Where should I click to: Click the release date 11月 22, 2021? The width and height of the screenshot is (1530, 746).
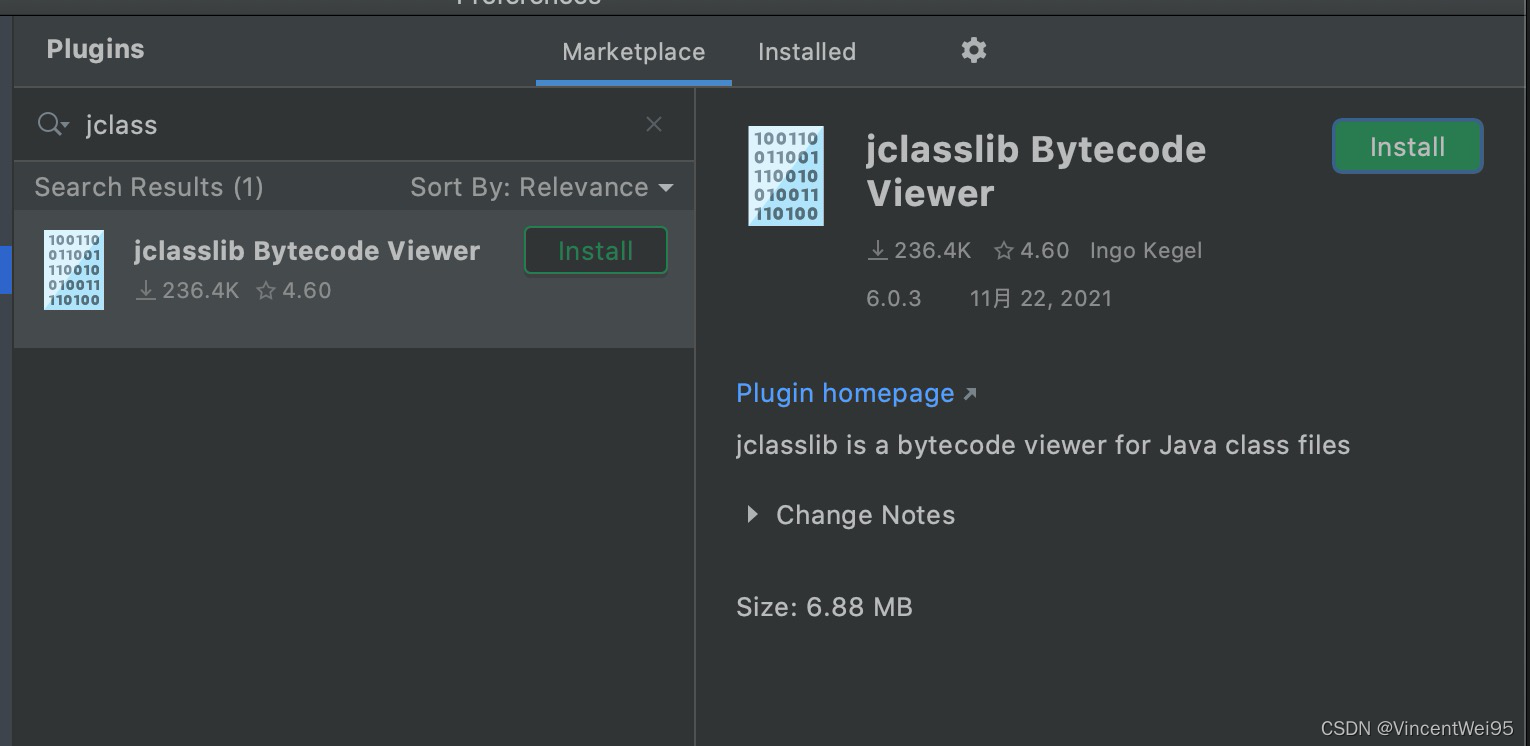(x=1041, y=298)
